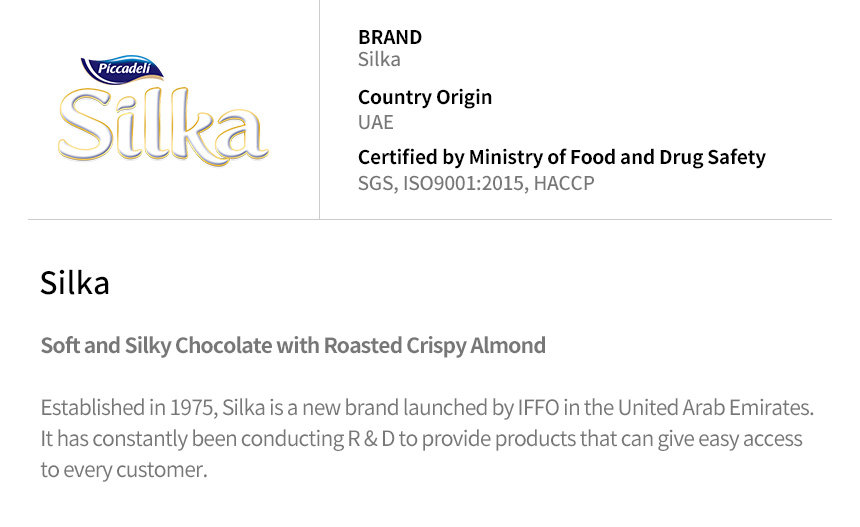Click the Silka brand logo image
The width and height of the screenshot is (860, 527).
point(163,110)
